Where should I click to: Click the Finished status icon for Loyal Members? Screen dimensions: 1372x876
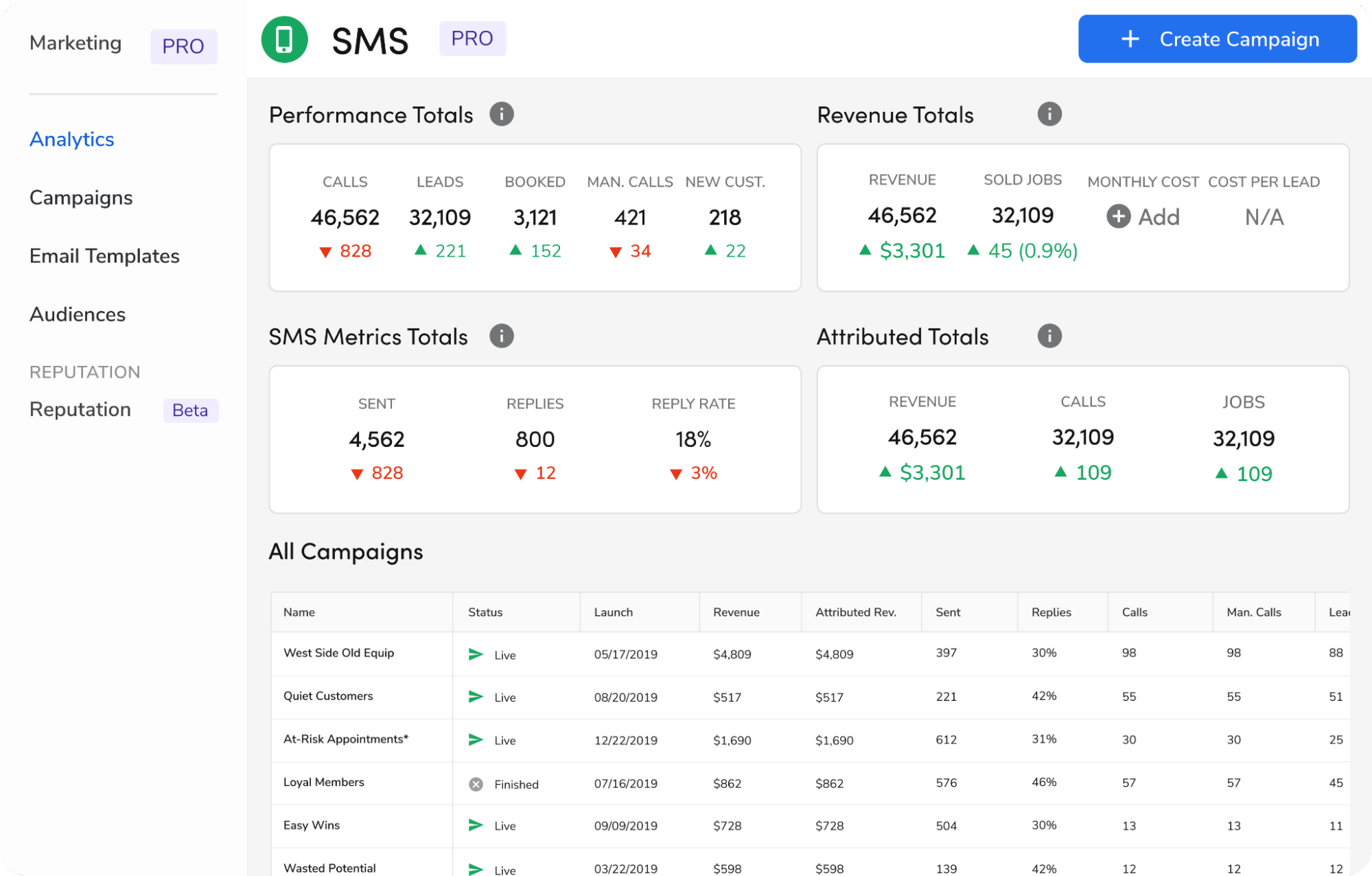click(476, 784)
